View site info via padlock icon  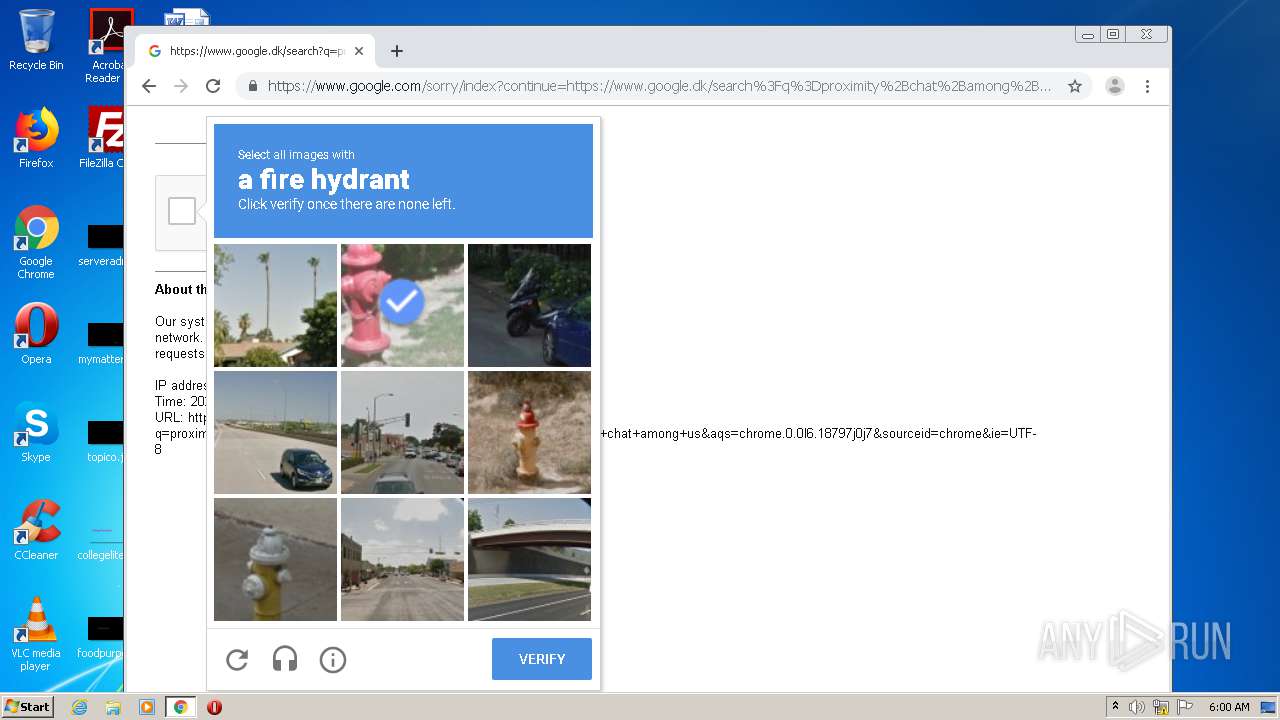[252, 86]
